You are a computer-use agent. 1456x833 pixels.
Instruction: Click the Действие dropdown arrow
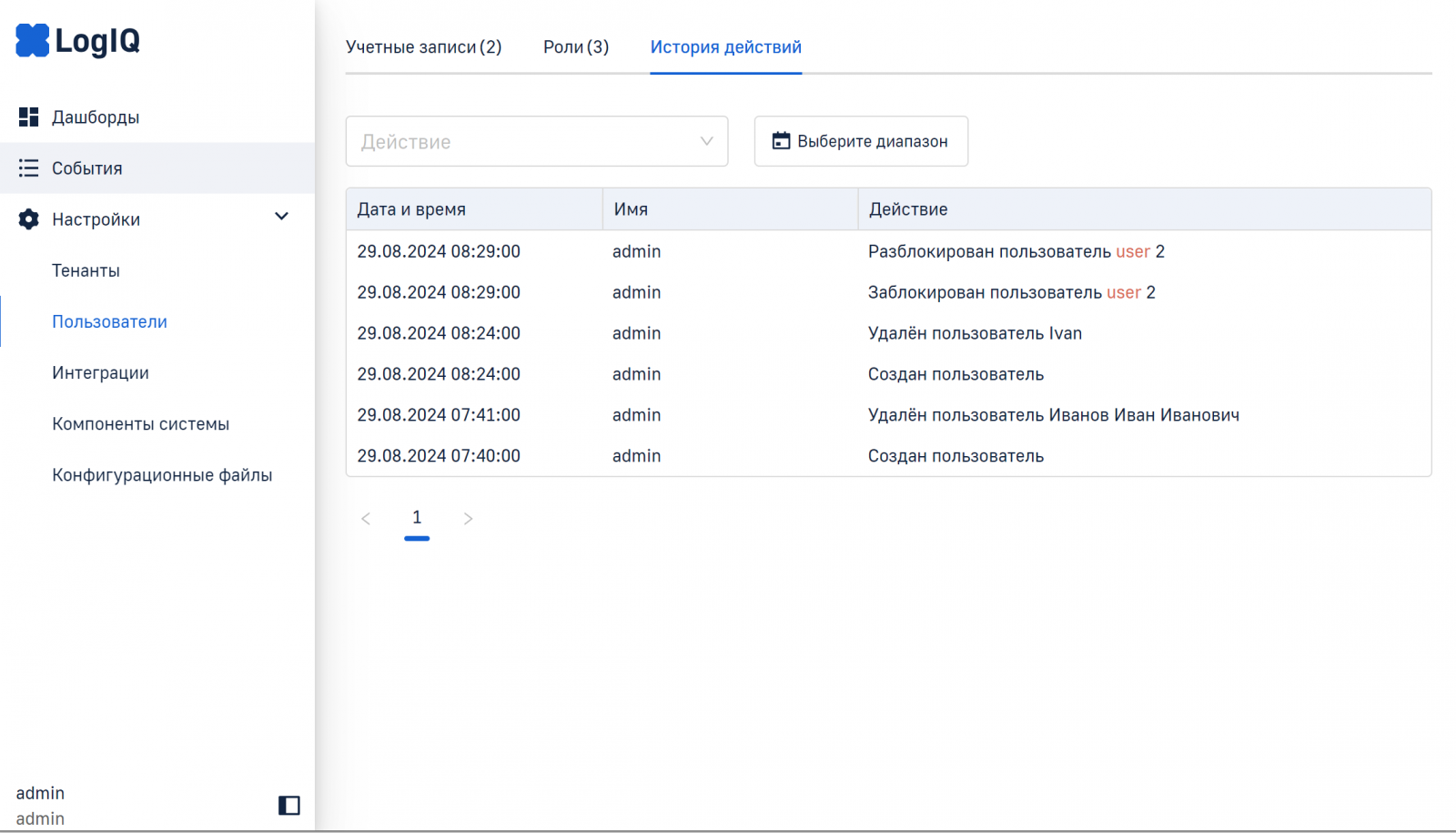tap(706, 141)
